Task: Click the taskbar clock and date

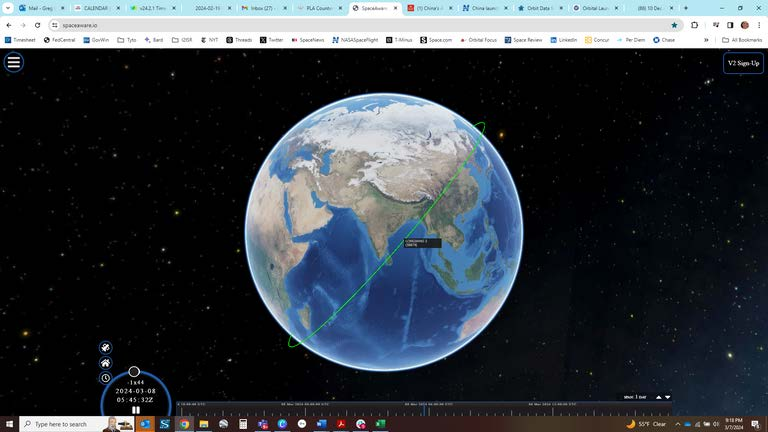Action: click(x=734, y=424)
